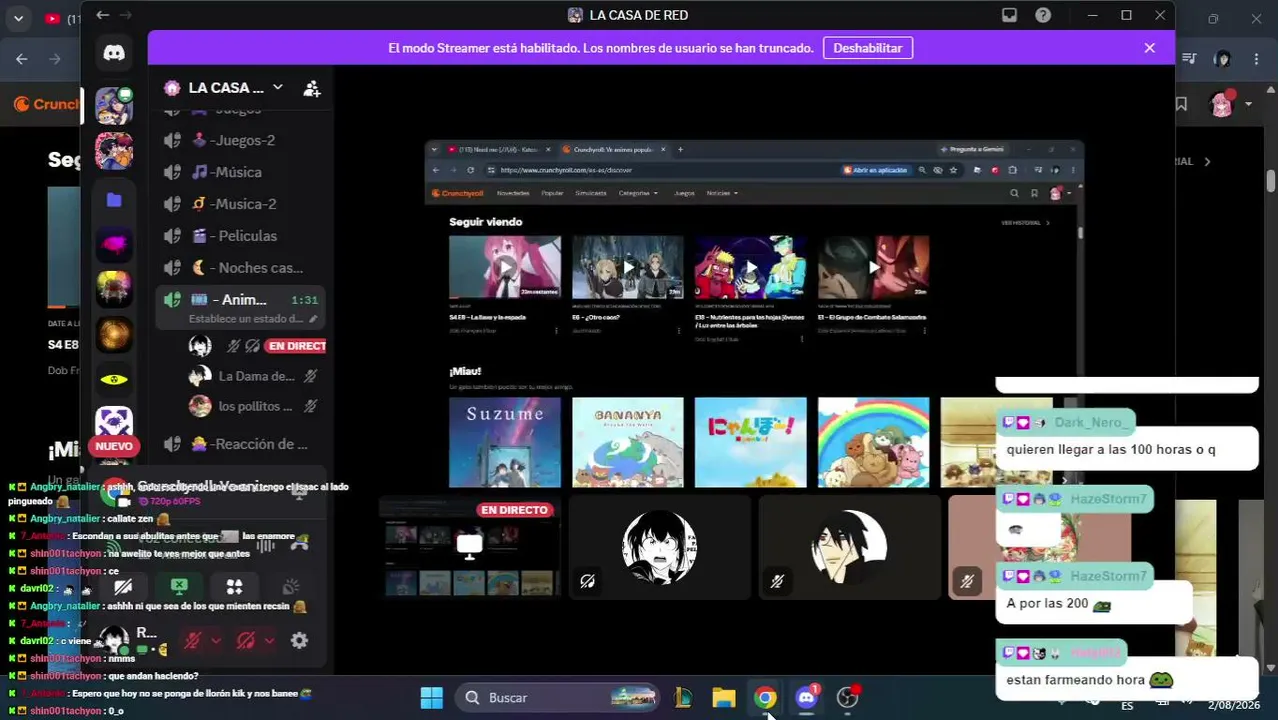Open the golden circle server icon

(114, 334)
